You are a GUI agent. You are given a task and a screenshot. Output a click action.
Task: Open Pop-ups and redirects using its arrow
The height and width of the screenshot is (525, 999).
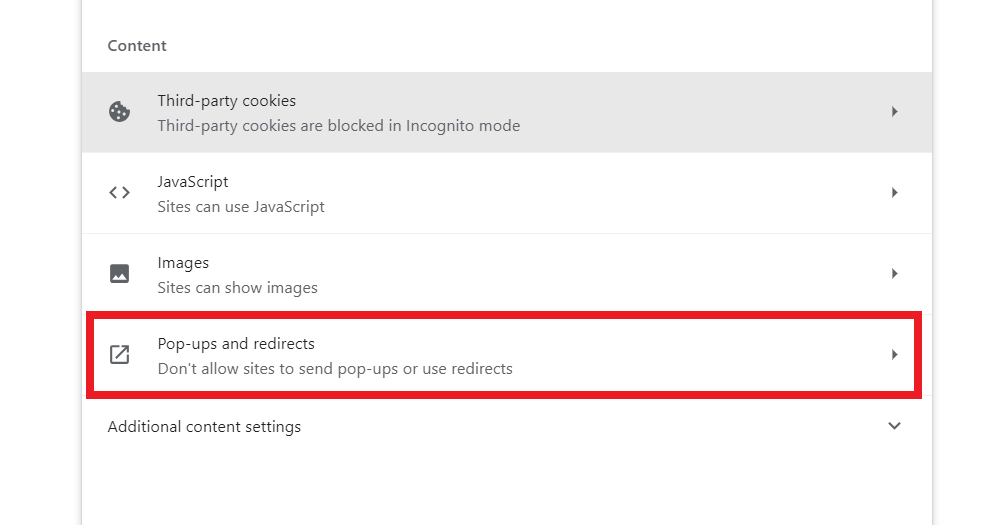[895, 355]
